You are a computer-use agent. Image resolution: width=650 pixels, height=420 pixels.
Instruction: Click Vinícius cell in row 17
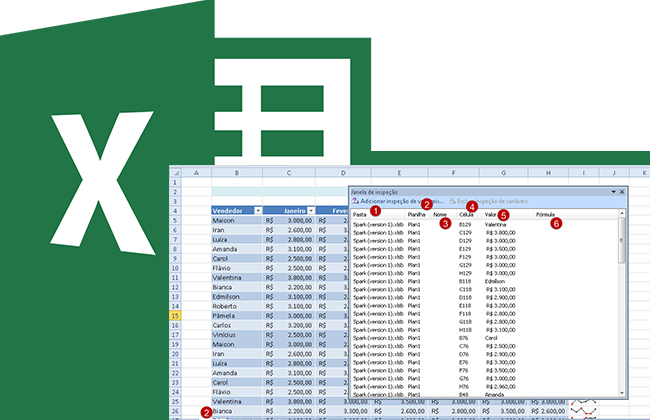click(237, 335)
